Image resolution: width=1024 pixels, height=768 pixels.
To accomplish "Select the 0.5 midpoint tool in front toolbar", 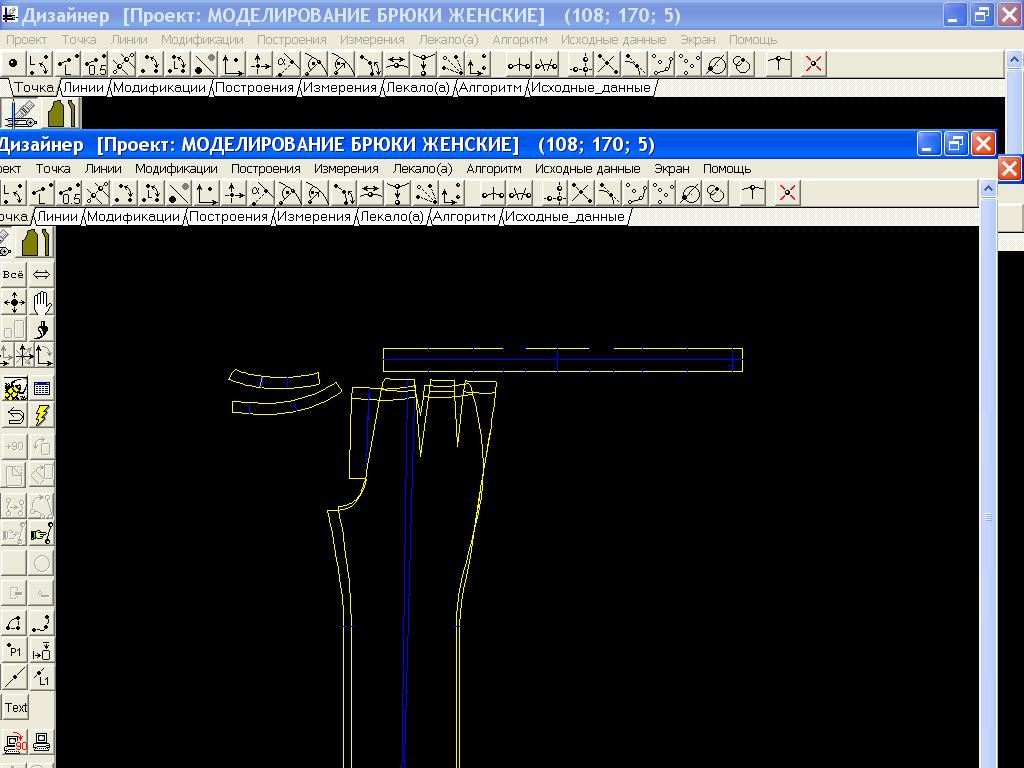I will [x=69, y=193].
